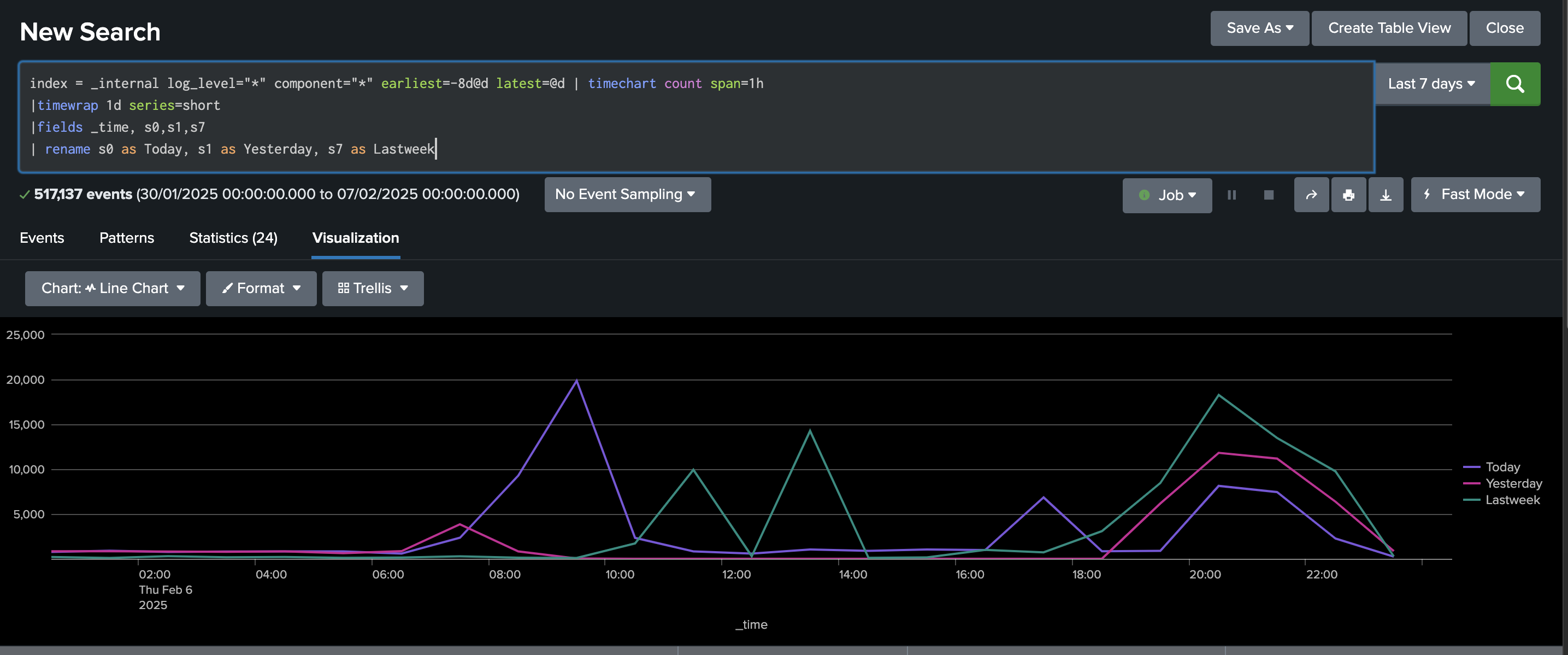Open the Job dropdown menu
This screenshot has width=1568, height=655.
(x=1167, y=195)
